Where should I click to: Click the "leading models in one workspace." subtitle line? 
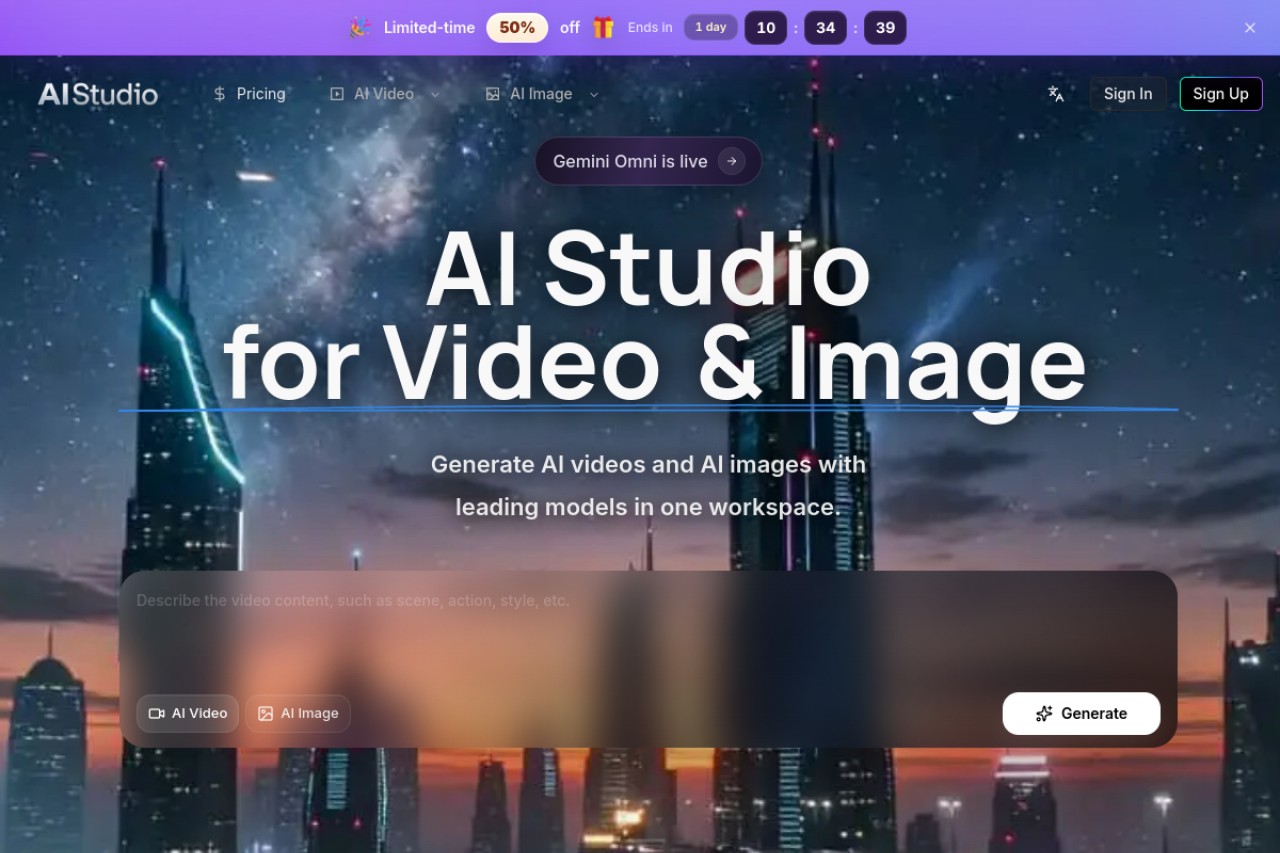click(x=648, y=507)
